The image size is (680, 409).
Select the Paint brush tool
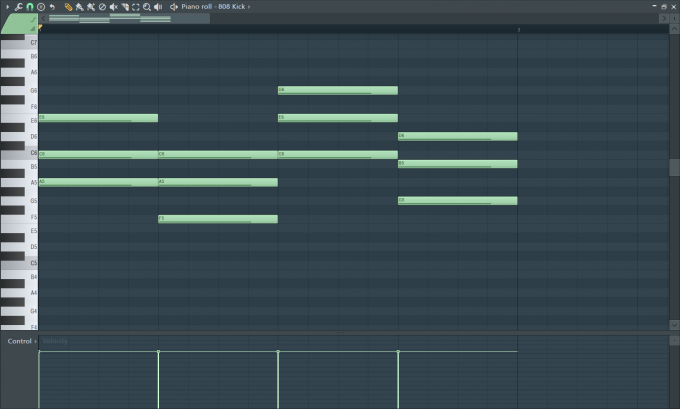79,7
